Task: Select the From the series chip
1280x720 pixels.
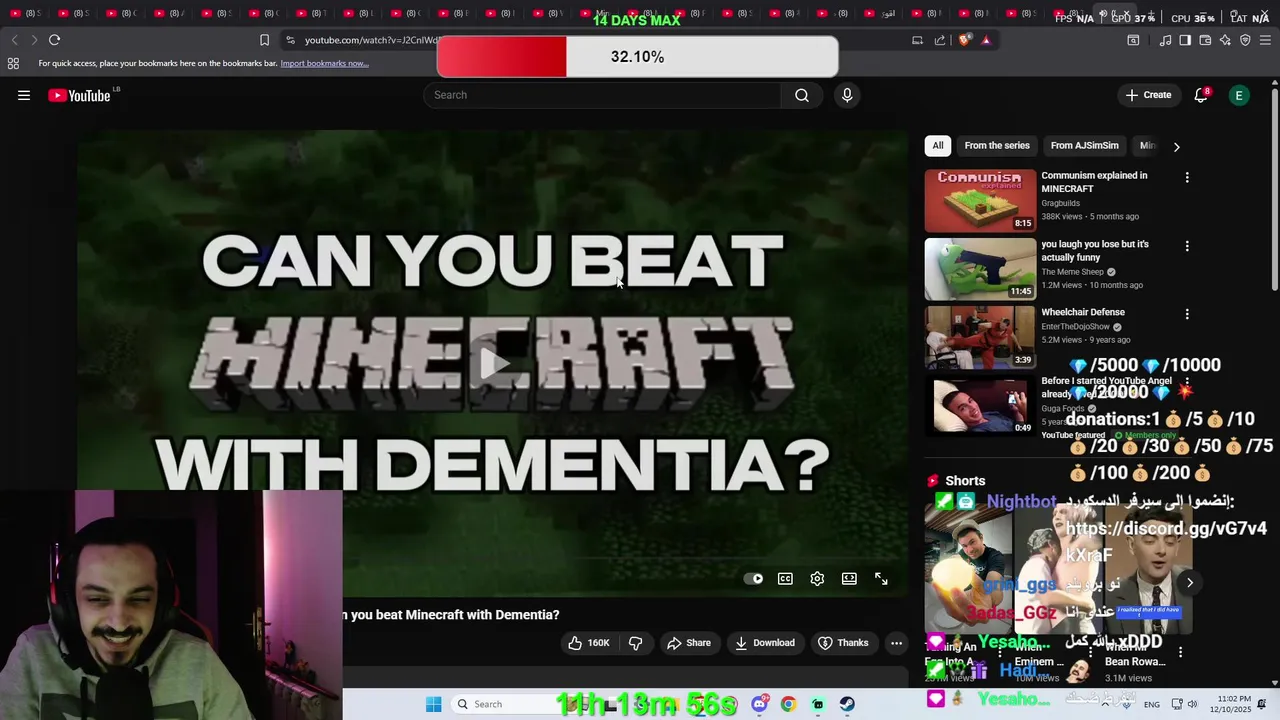Action: click(x=997, y=146)
